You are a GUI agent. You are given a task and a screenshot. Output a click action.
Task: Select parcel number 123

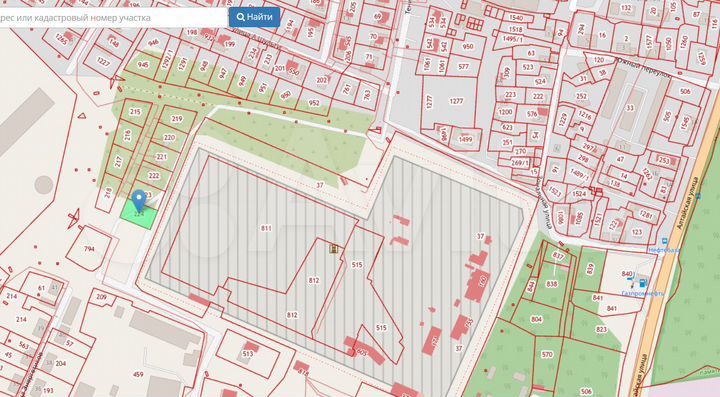click(x=637, y=232)
